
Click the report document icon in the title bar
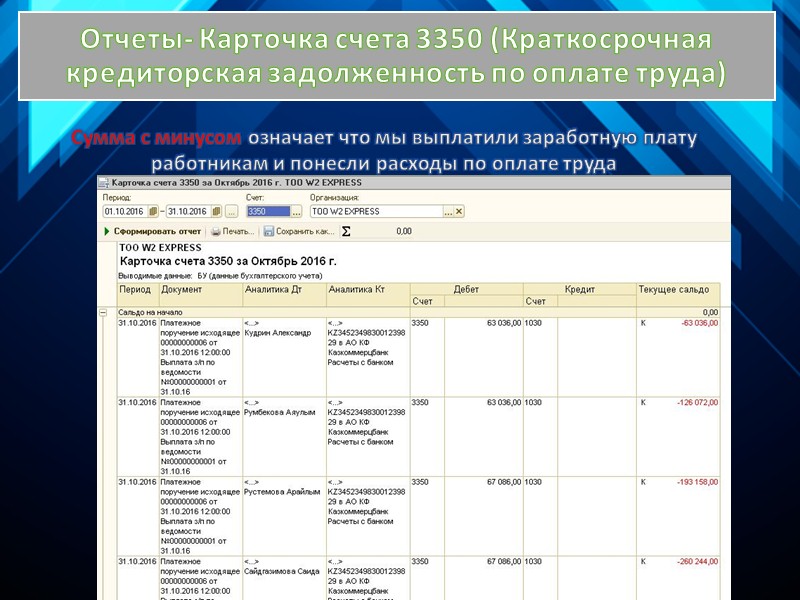[x=104, y=183]
